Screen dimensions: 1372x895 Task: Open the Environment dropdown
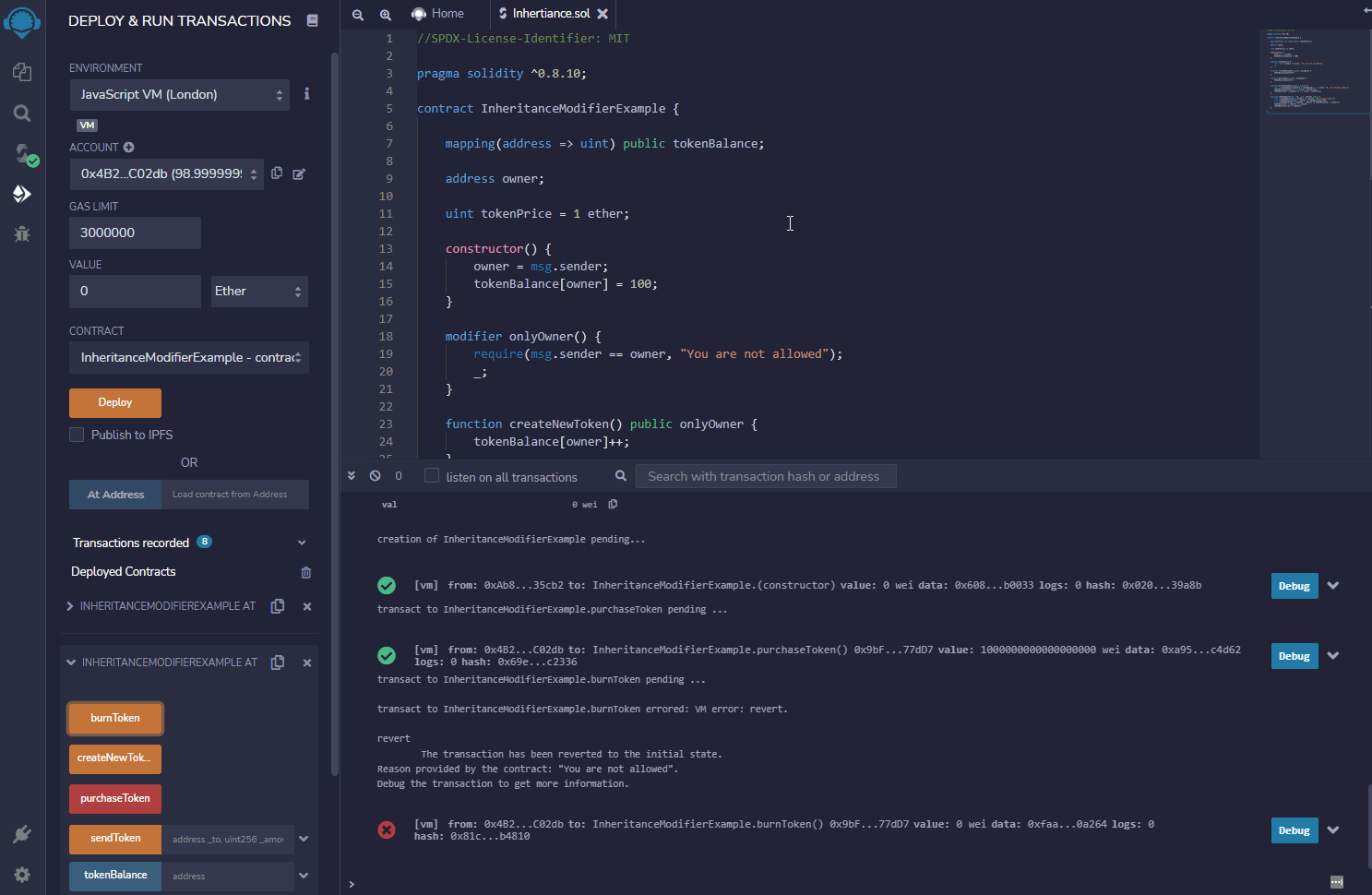[180, 94]
